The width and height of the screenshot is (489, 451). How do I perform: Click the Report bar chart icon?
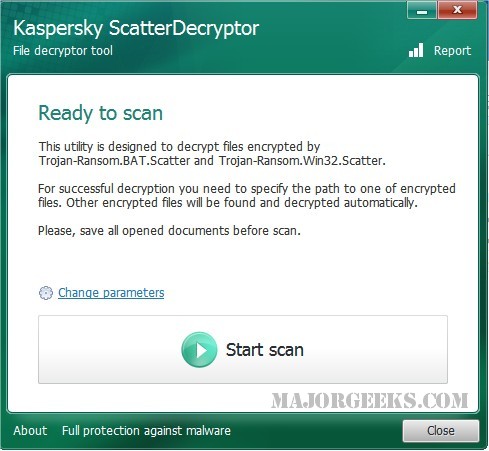[416, 50]
